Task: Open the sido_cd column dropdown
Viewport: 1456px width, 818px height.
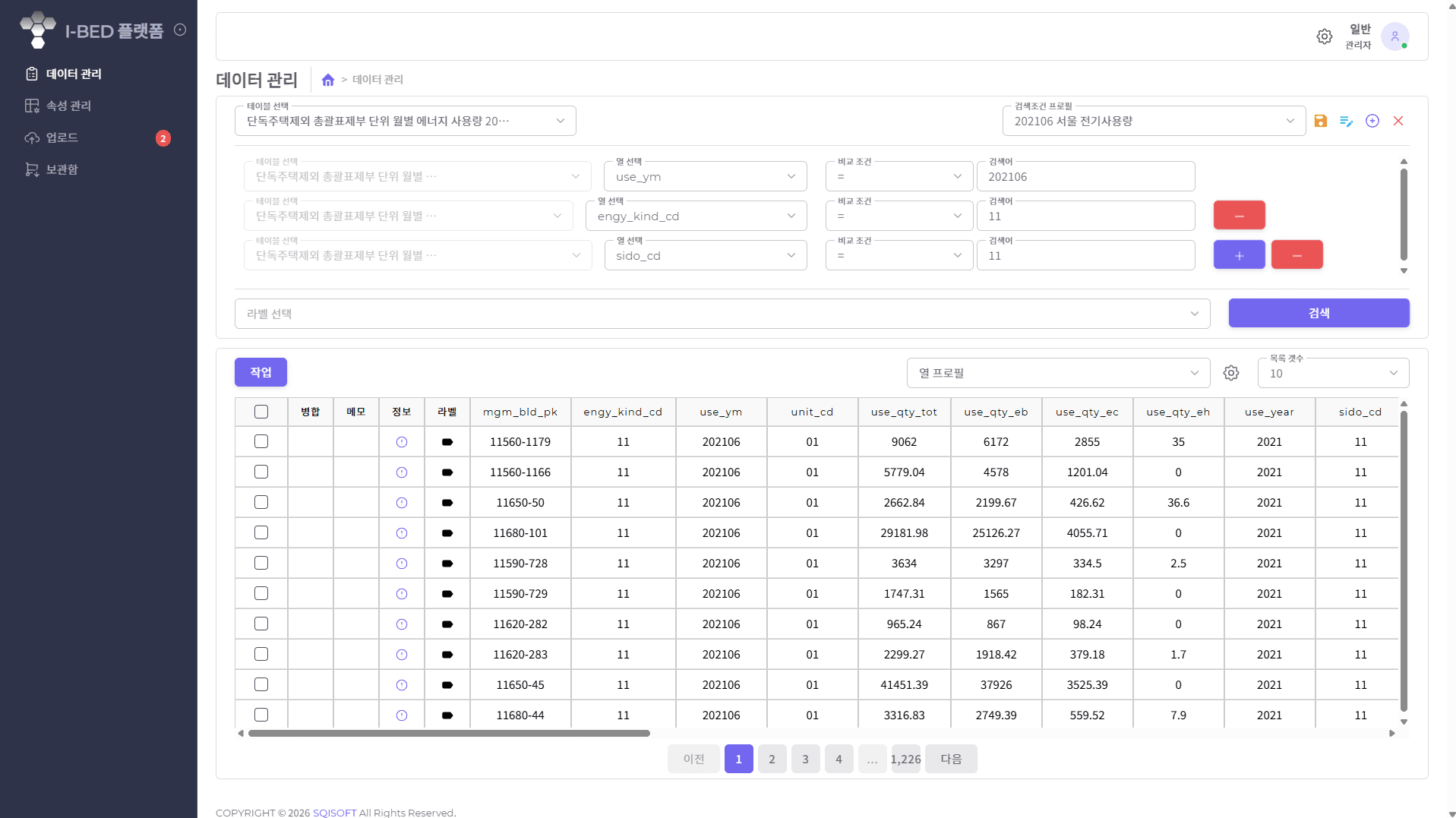Action: coord(706,255)
